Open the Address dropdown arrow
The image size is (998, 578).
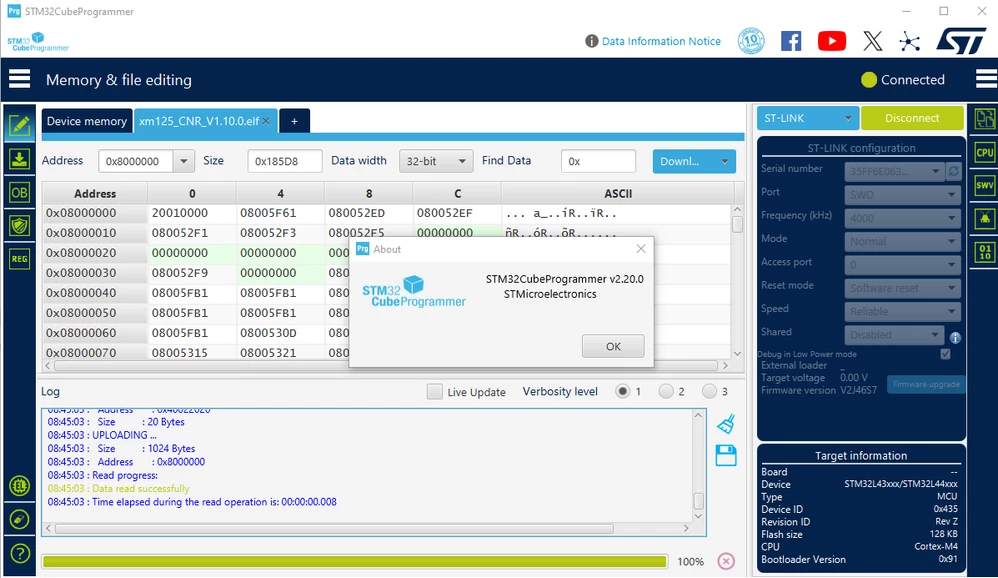click(183, 161)
